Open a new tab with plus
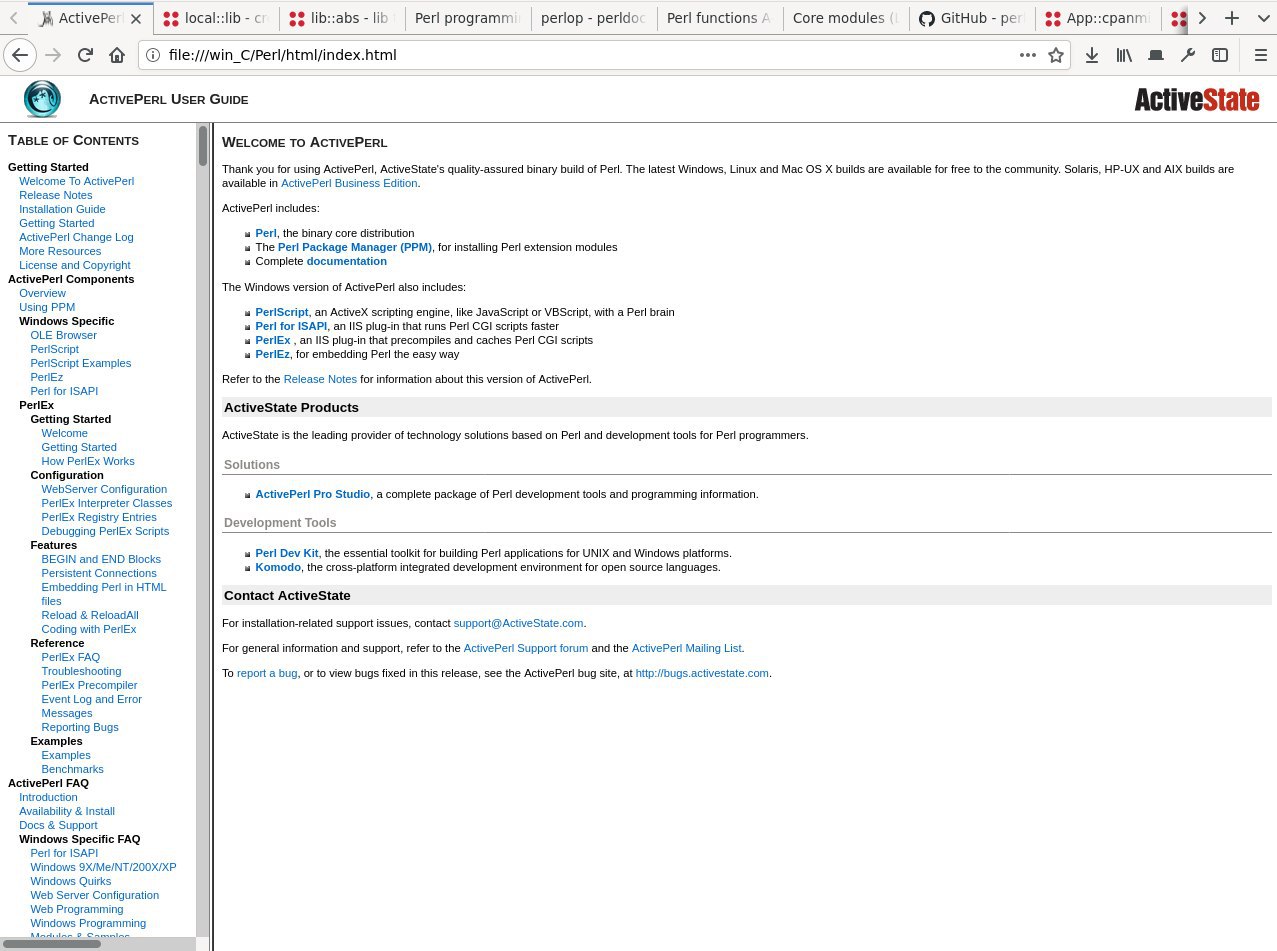The image size is (1277, 951). (x=1232, y=18)
